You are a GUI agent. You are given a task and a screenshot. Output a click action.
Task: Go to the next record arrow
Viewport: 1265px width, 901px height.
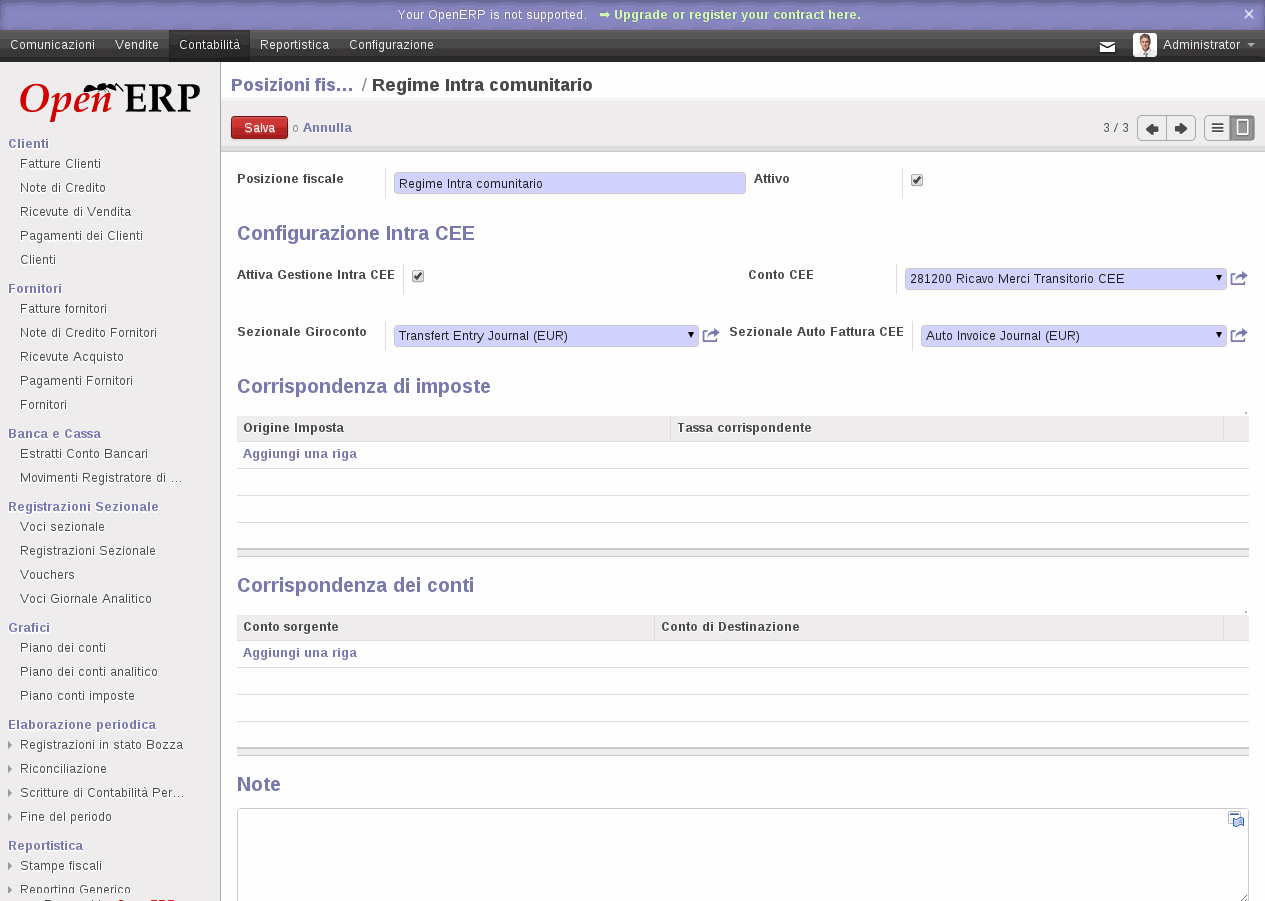tap(1181, 128)
